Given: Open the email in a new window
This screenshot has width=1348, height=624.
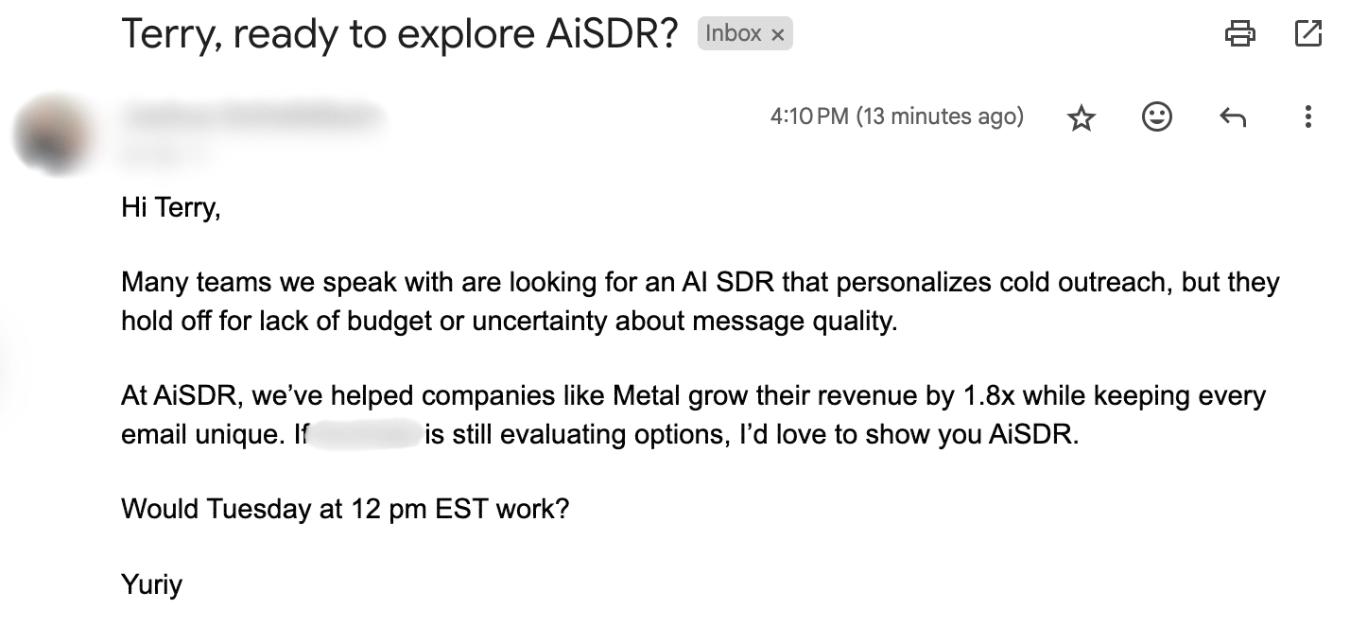Looking at the screenshot, I should (x=1307, y=34).
